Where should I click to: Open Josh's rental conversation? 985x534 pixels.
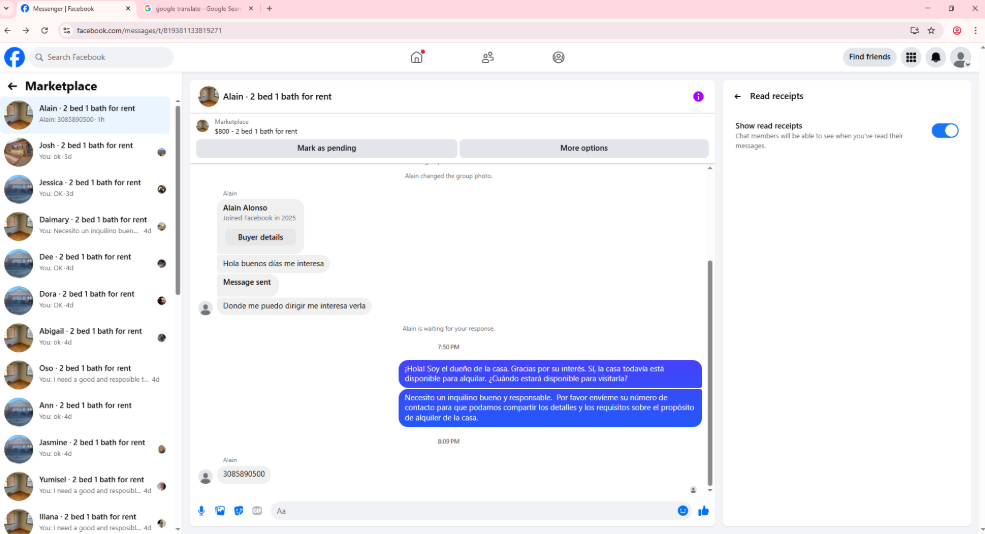[x=85, y=151]
